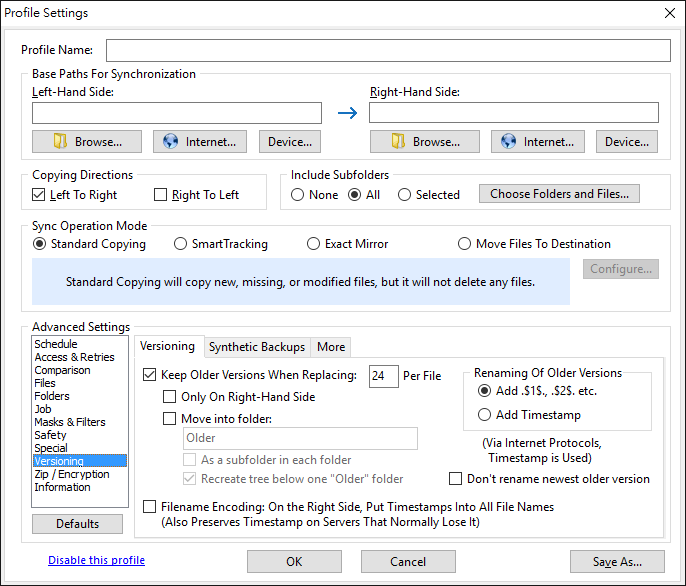
Task: Click the left-hand side Internet globe button
Action: 199,142
